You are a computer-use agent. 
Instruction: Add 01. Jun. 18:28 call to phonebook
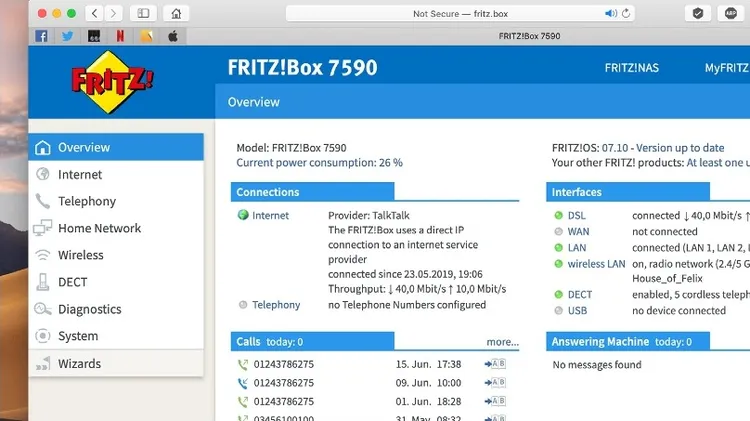(495, 401)
